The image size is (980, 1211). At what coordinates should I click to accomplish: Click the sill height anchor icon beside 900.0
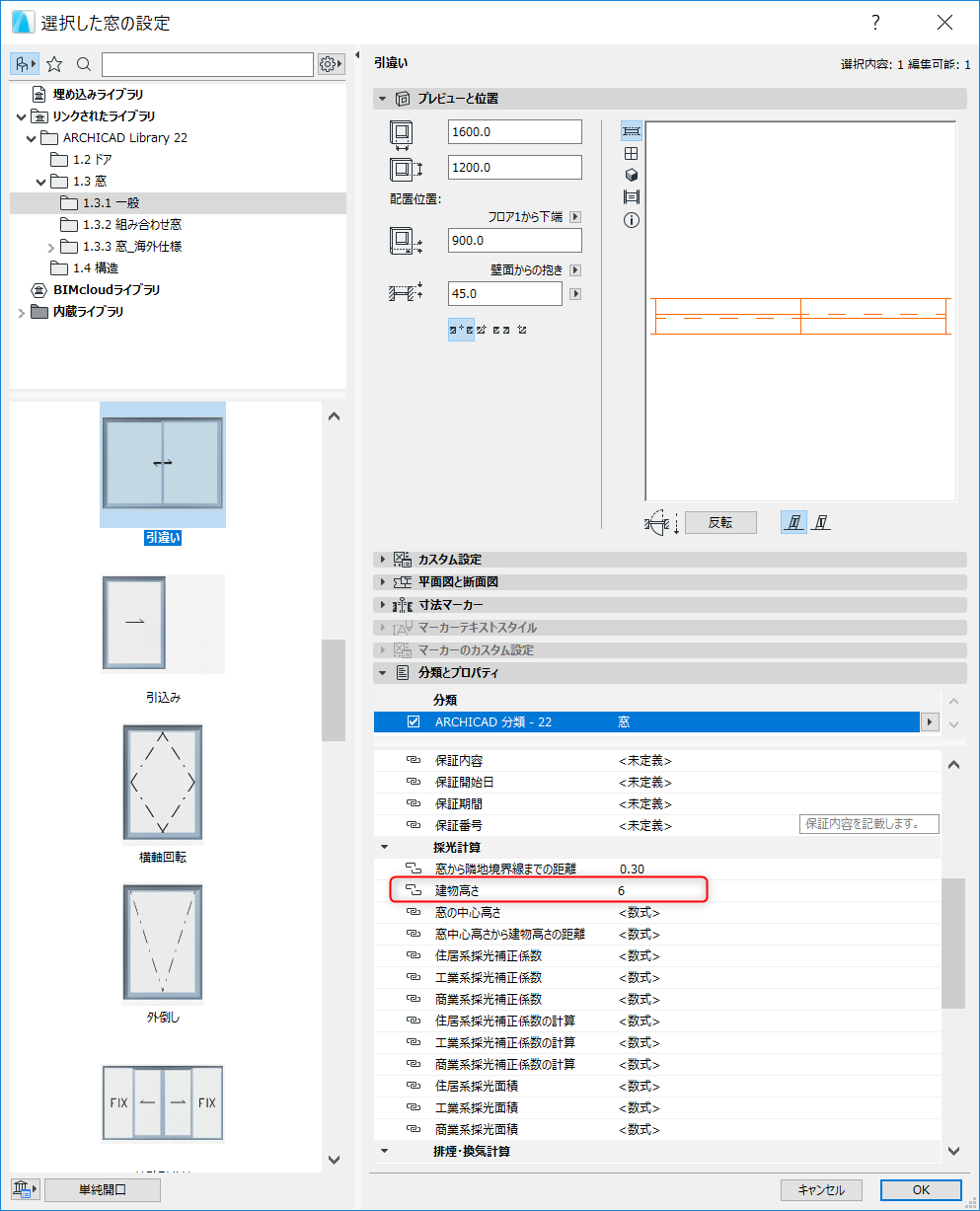tap(406, 241)
